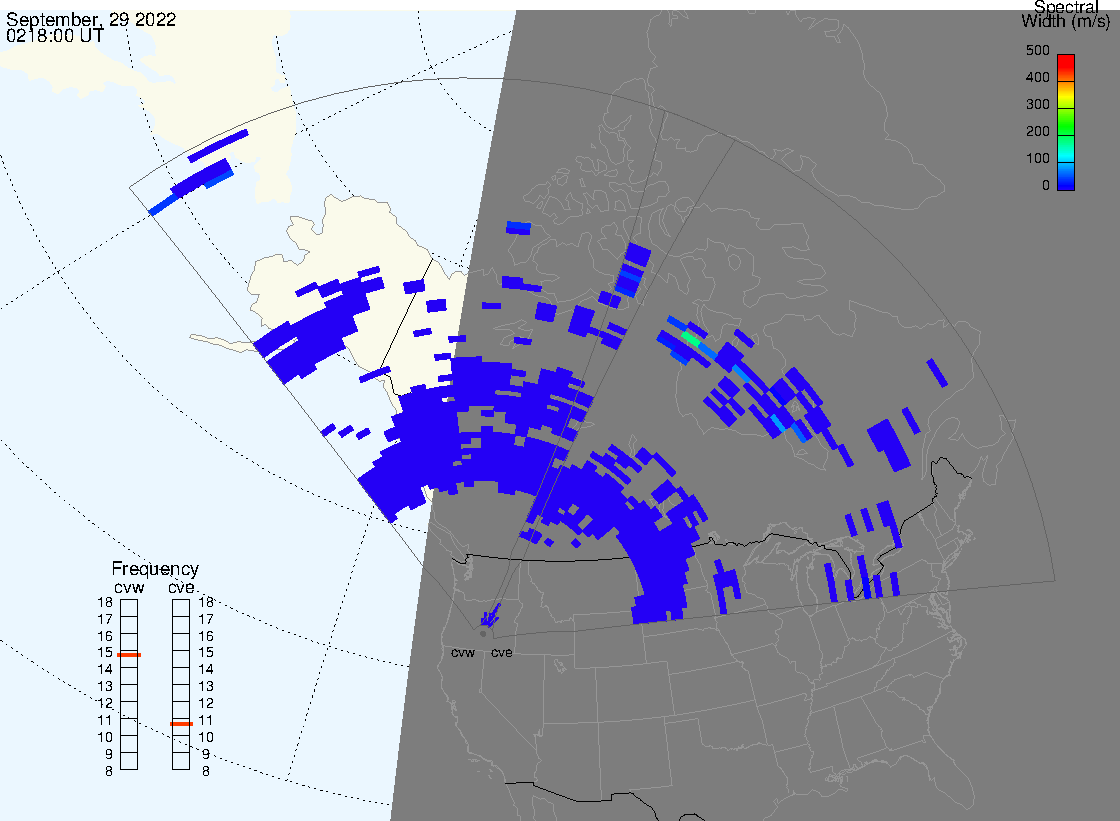Click the cvw frequency column label
The height and width of the screenshot is (821, 1120).
(129, 587)
